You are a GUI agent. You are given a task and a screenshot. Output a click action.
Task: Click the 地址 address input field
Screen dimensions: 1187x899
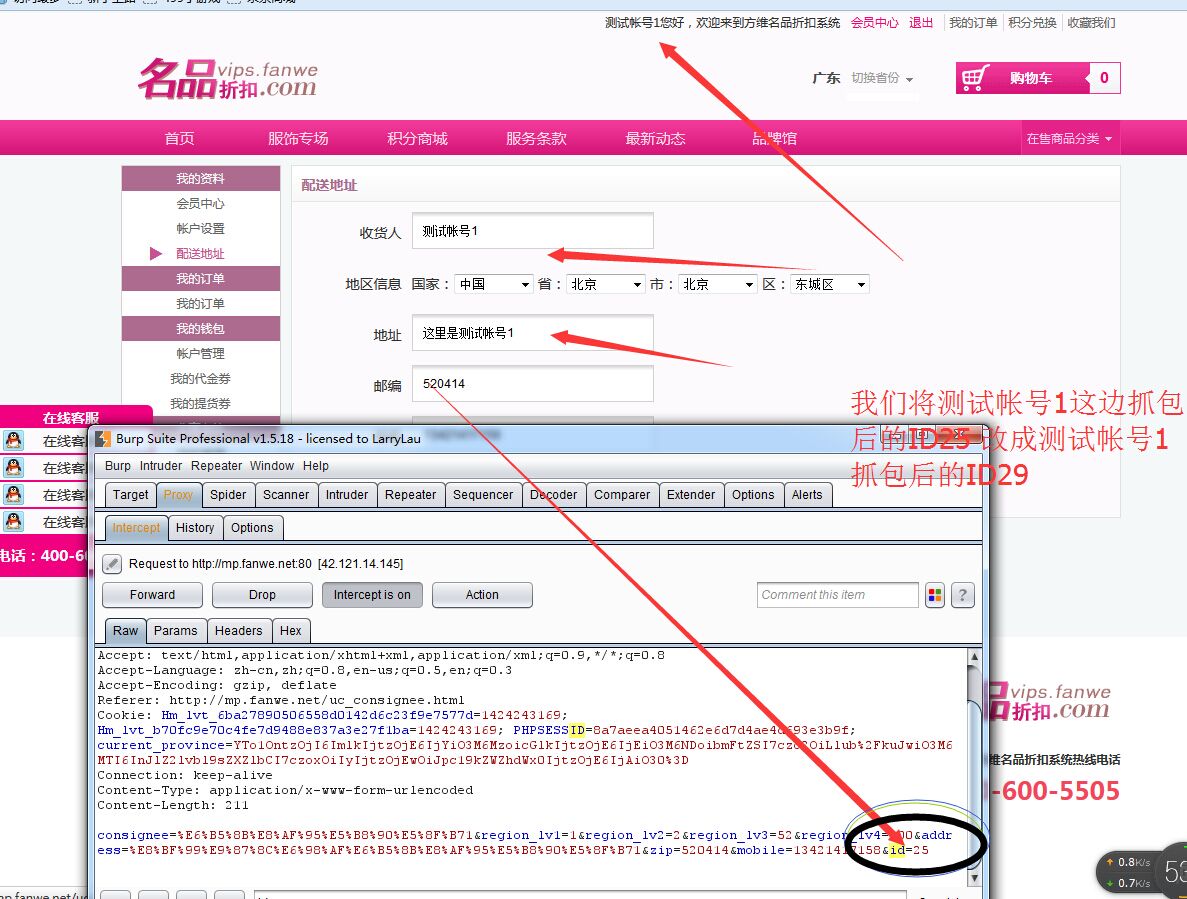click(533, 333)
